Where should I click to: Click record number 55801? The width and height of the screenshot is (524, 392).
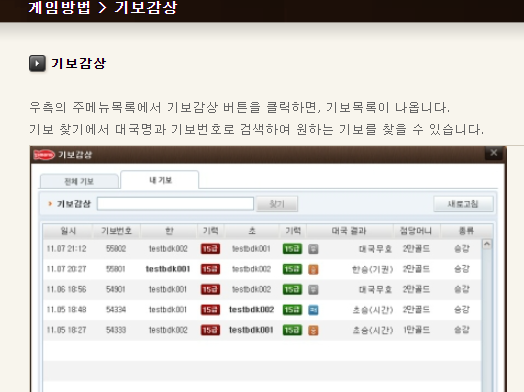click(x=116, y=269)
